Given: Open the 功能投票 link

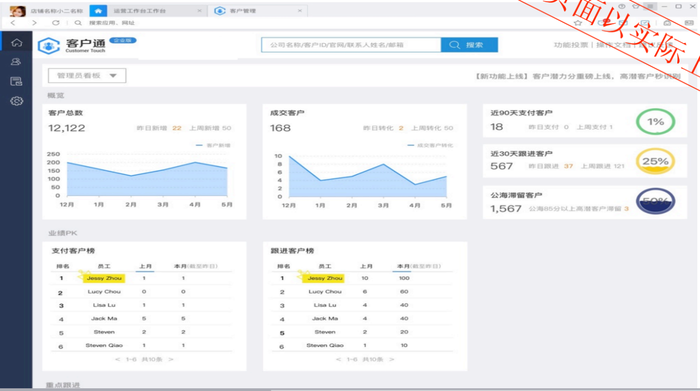Looking at the screenshot, I should pyautogui.click(x=571, y=45).
